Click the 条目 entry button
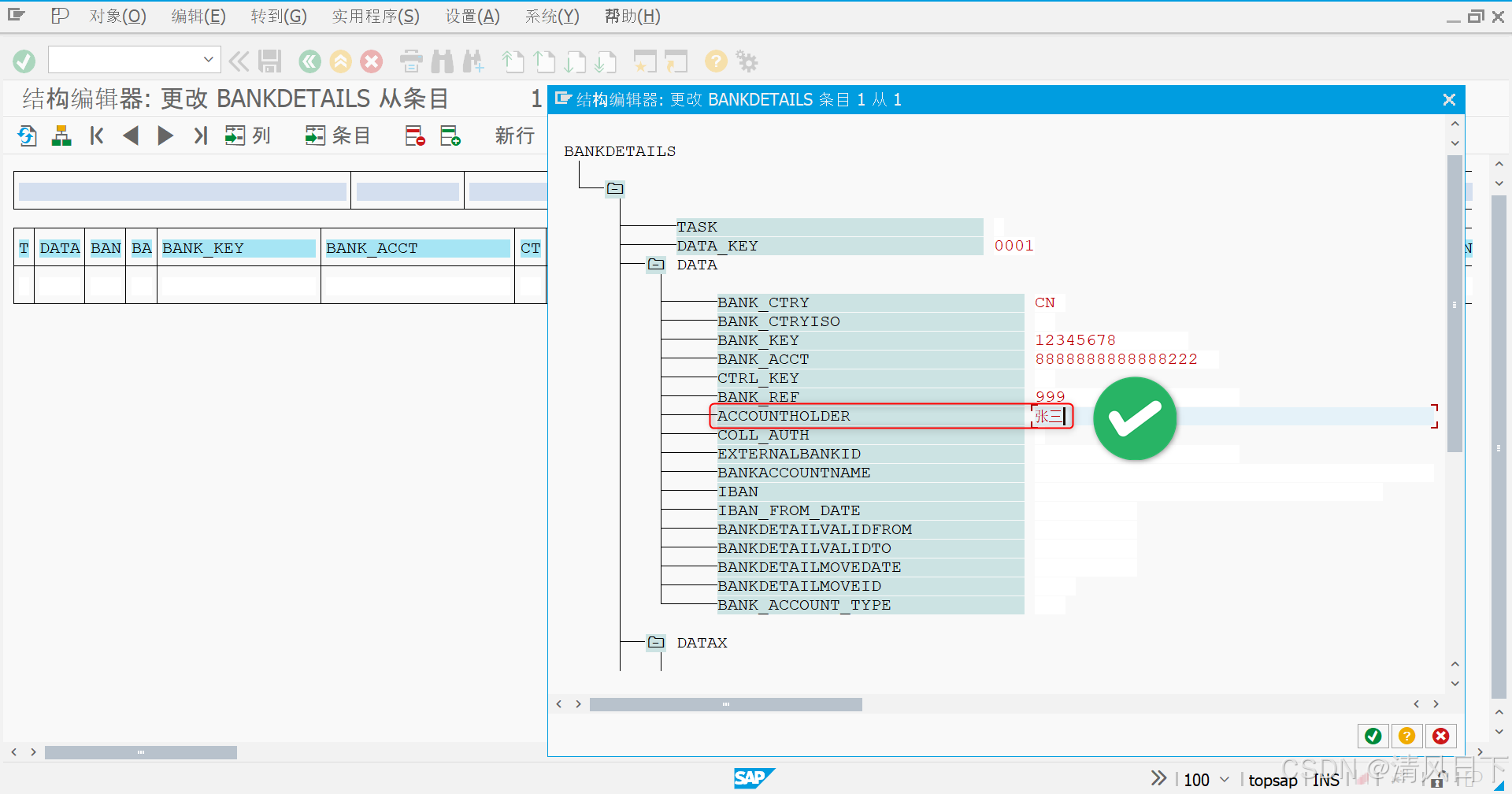This screenshot has width=1512, height=794. tap(338, 135)
